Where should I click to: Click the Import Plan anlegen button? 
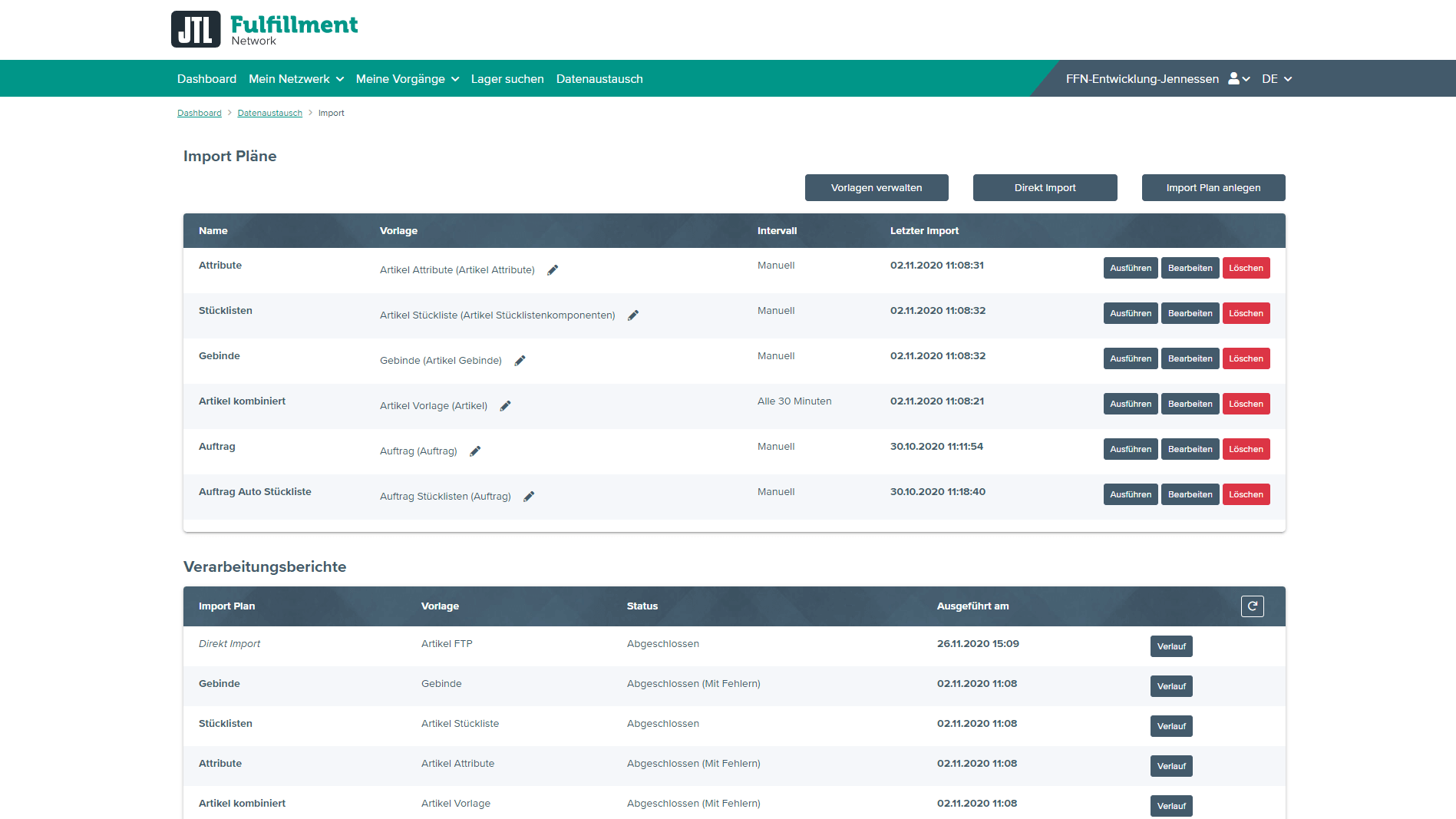[x=1213, y=188]
